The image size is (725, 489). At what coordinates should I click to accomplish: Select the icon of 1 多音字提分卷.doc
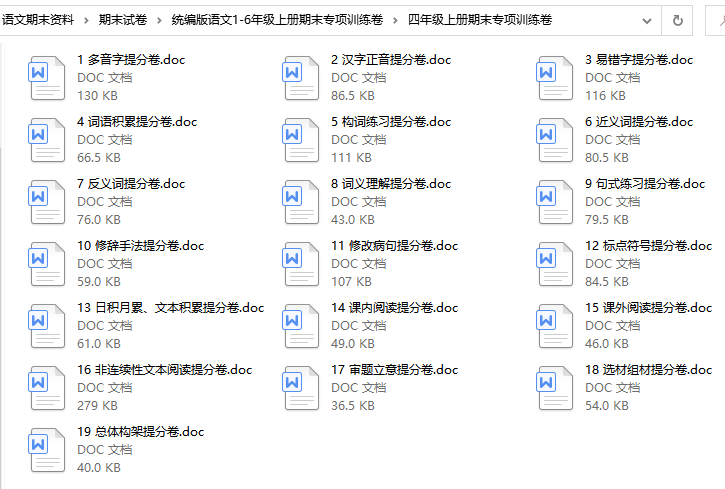click(47, 78)
